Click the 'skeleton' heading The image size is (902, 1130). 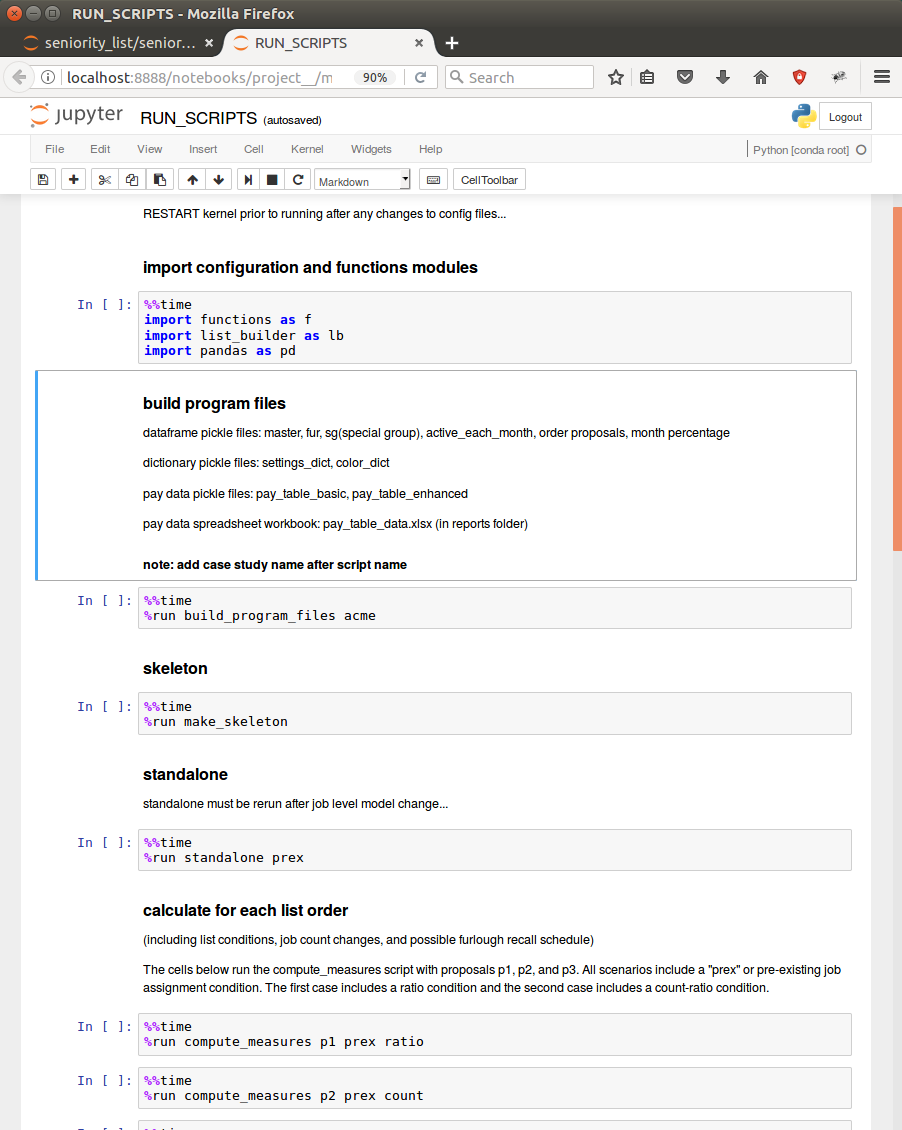coord(175,669)
